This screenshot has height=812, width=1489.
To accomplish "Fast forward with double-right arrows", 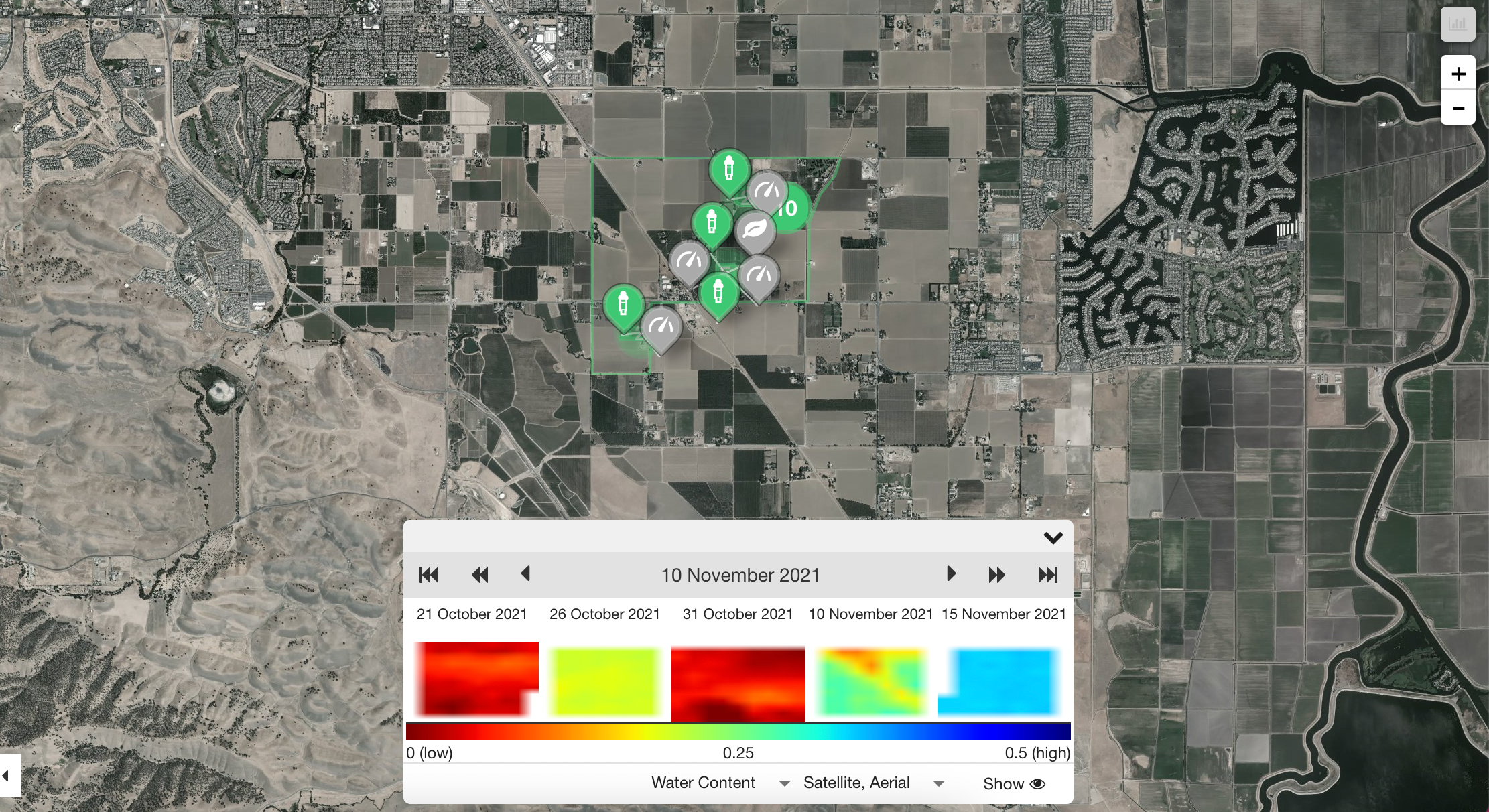I will click(996, 575).
